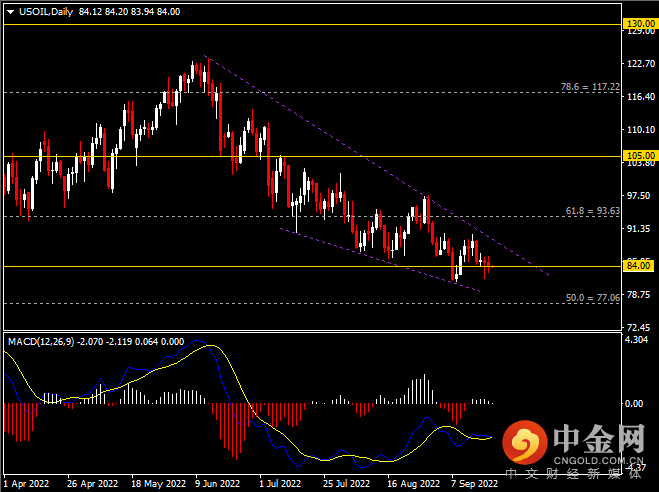Click the 110.10 price axis value
The image size is (659, 492).
coord(641,129)
